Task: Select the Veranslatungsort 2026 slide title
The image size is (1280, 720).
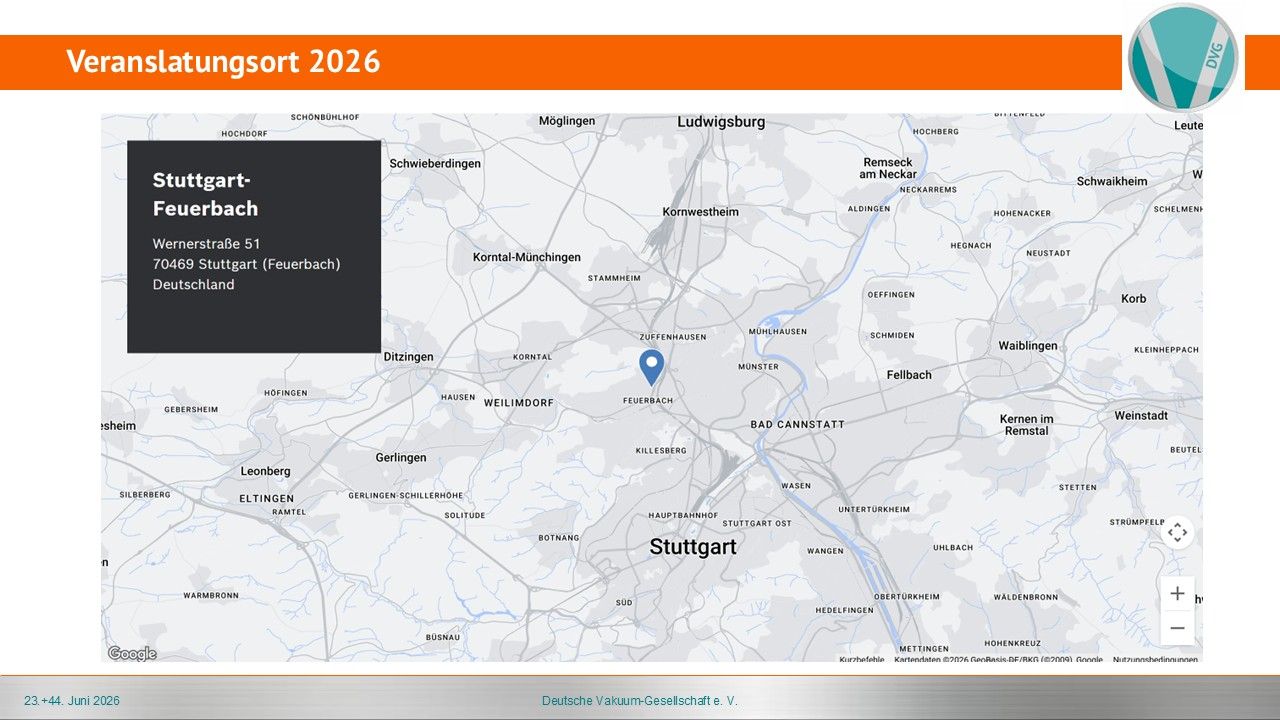Action: (223, 62)
